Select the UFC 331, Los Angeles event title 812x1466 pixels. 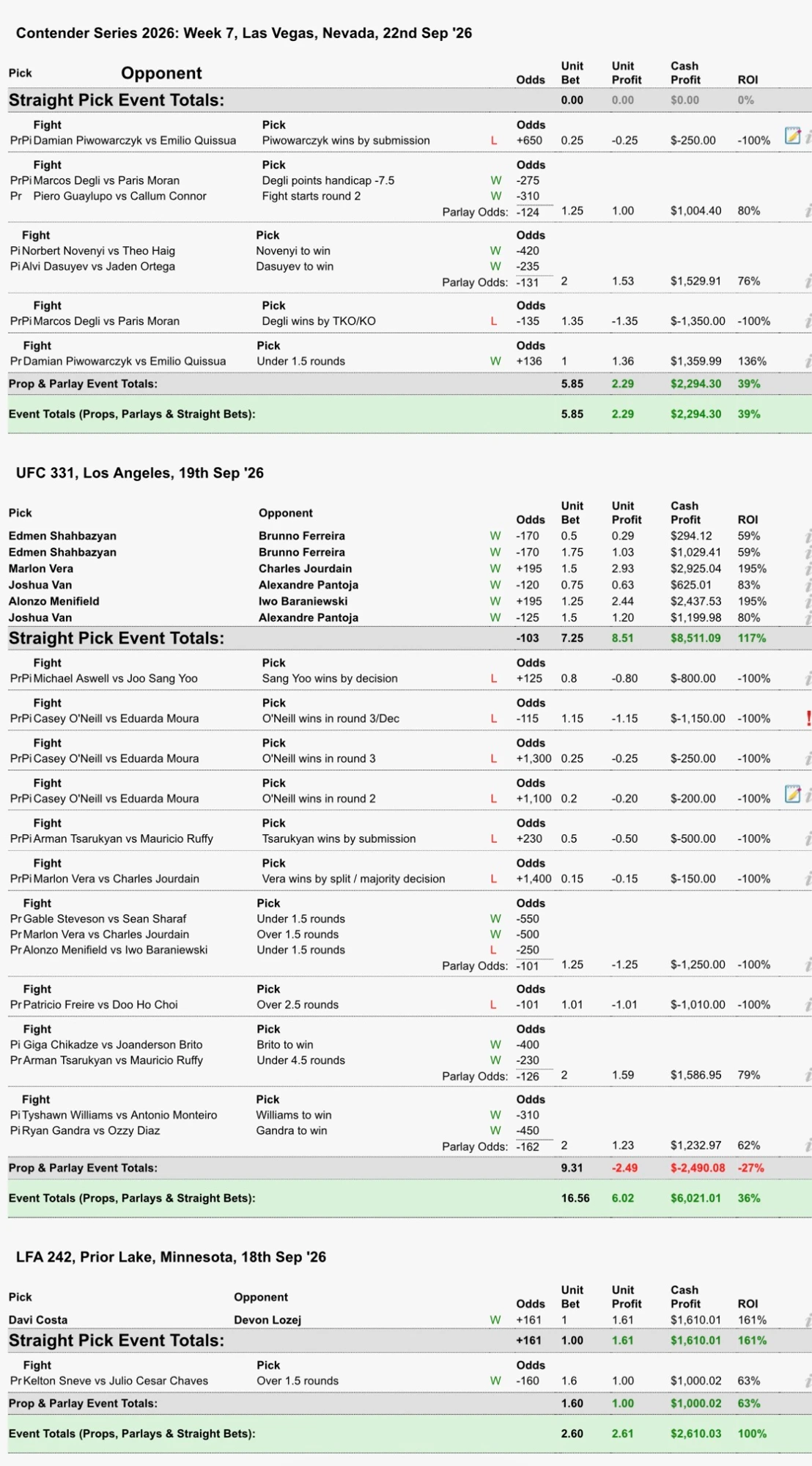click(140, 473)
